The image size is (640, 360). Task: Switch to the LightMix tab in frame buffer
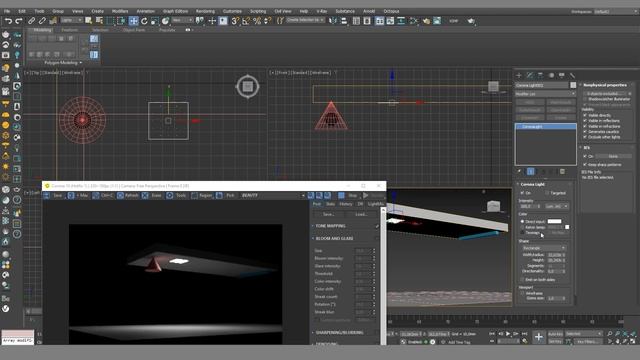376,204
